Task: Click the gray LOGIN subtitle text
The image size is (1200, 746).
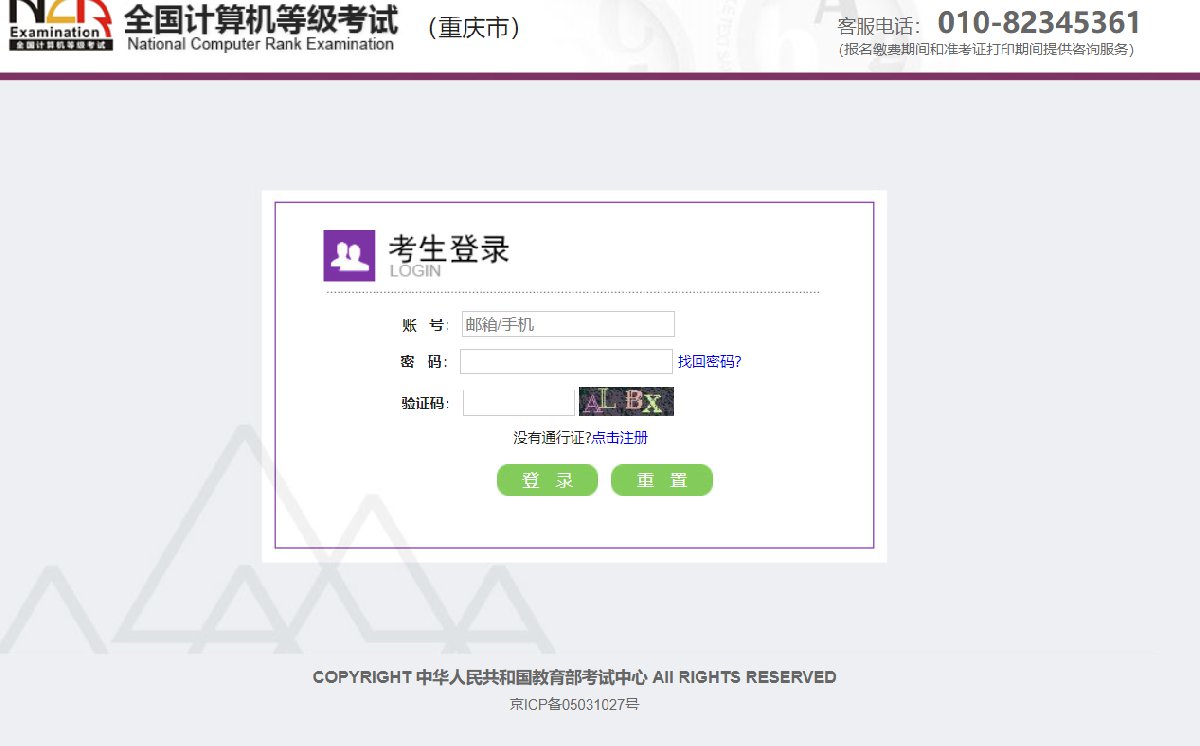Action: pyautogui.click(x=415, y=271)
